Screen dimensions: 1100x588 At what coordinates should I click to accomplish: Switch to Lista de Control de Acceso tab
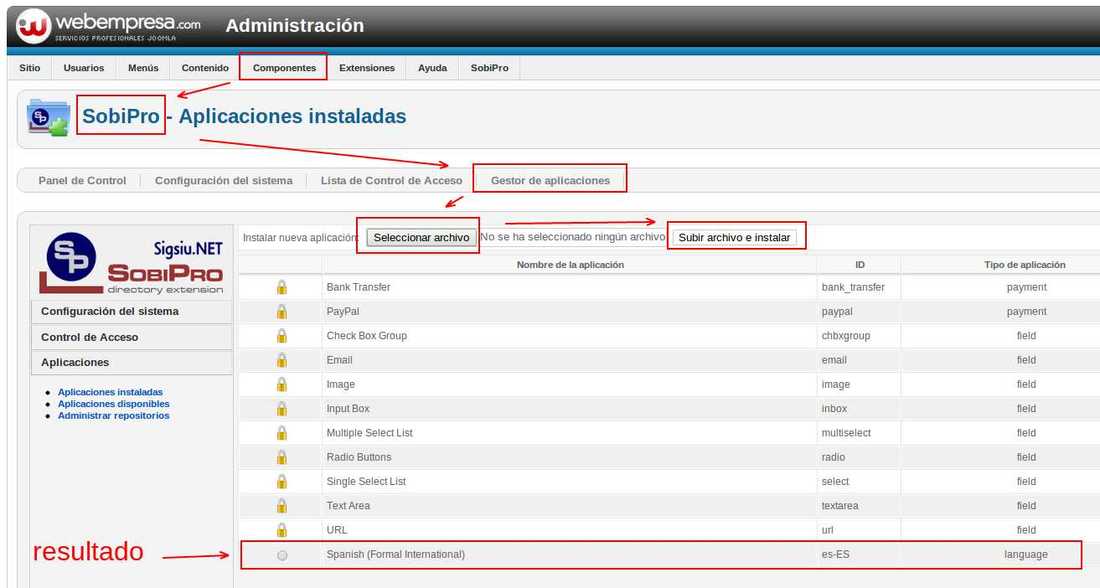click(391, 180)
